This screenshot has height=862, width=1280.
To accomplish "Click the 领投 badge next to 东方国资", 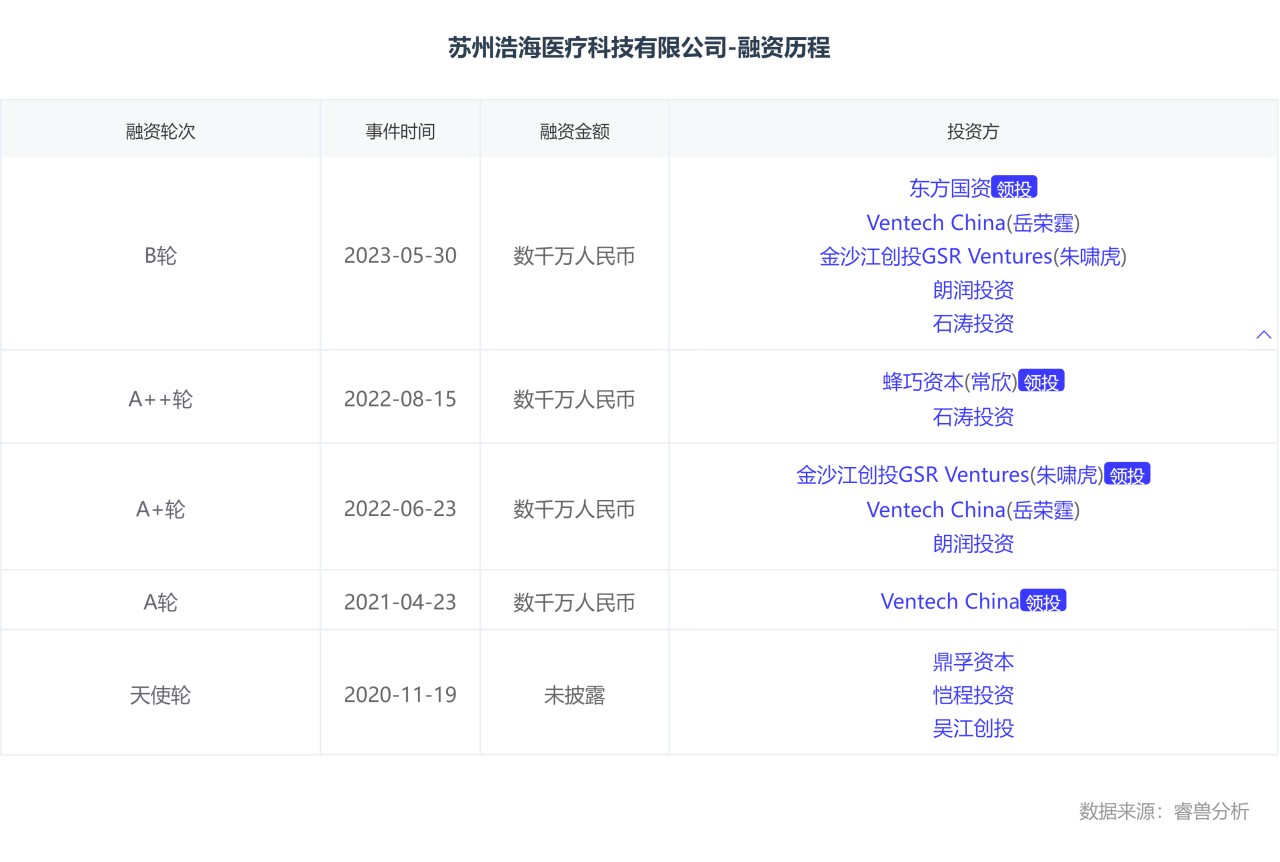I will pyautogui.click(x=1015, y=188).
